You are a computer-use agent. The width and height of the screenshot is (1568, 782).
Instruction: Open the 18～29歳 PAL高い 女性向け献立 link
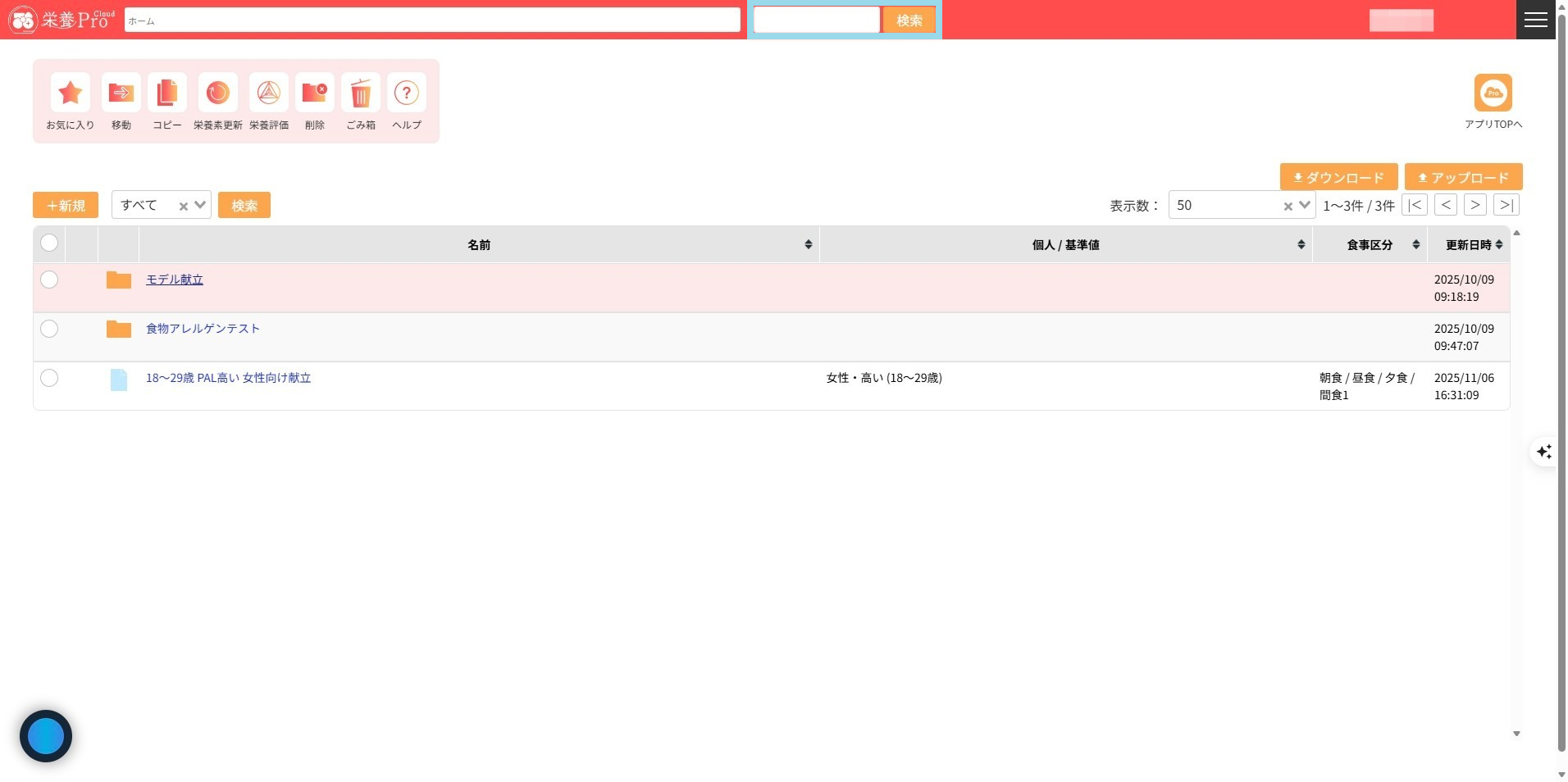coord(228,378)
